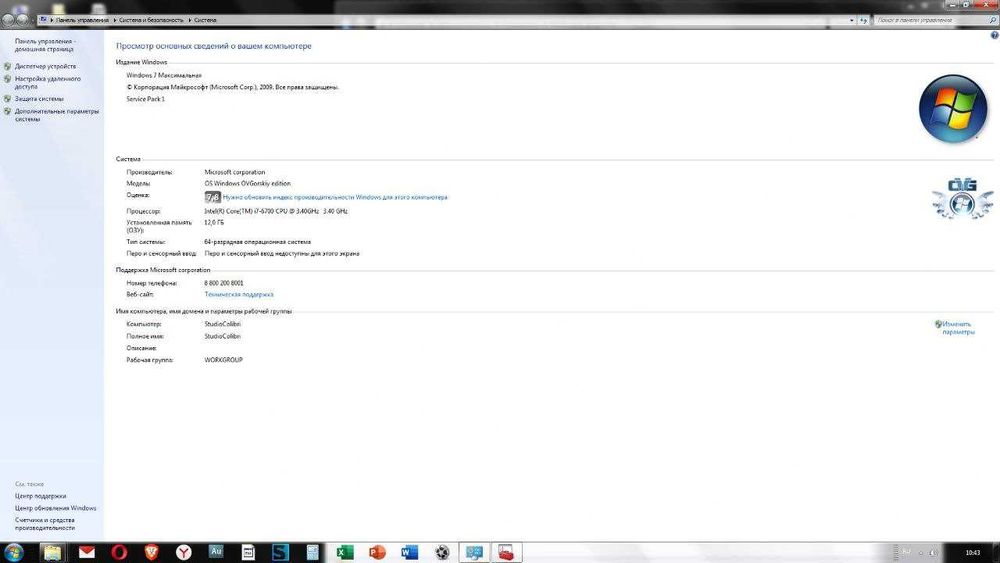The image size is (1000, 563).
Task: Open Диспетчер устройств link
Action: click(45, 66)
